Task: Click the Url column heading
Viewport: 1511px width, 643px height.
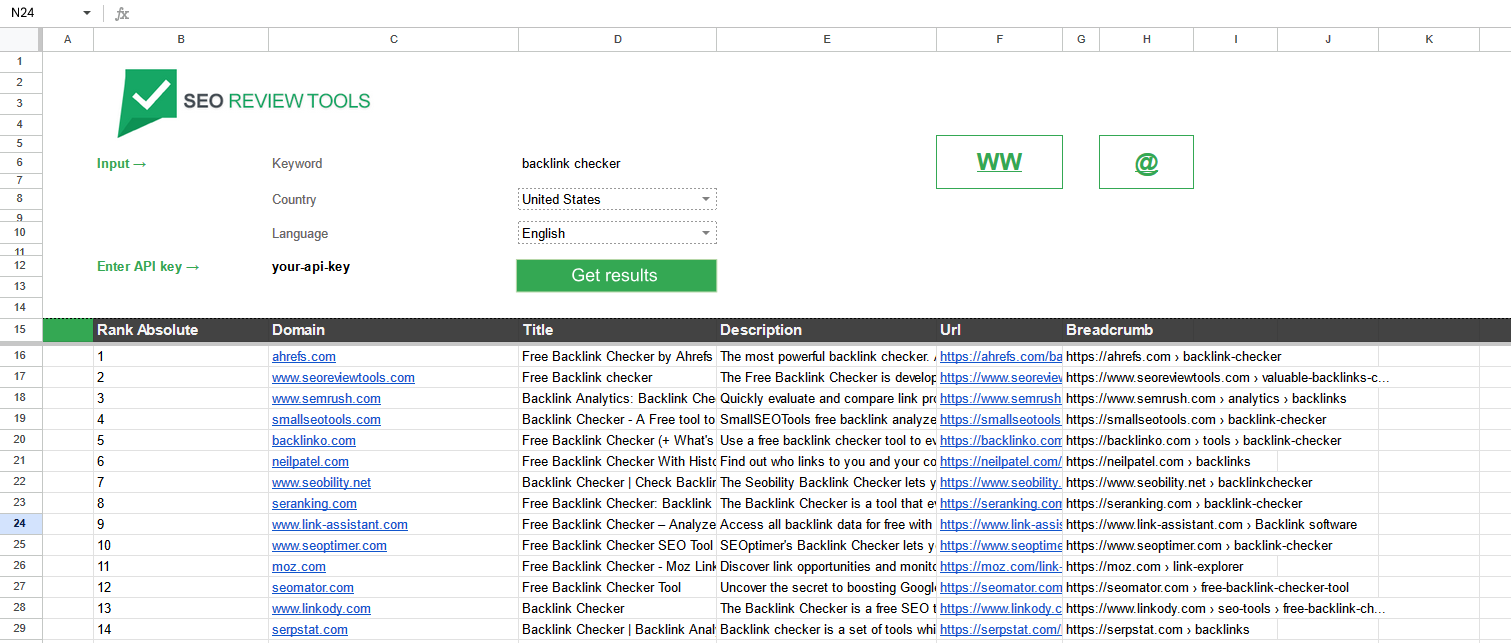Action: click(x=950, y=330)
